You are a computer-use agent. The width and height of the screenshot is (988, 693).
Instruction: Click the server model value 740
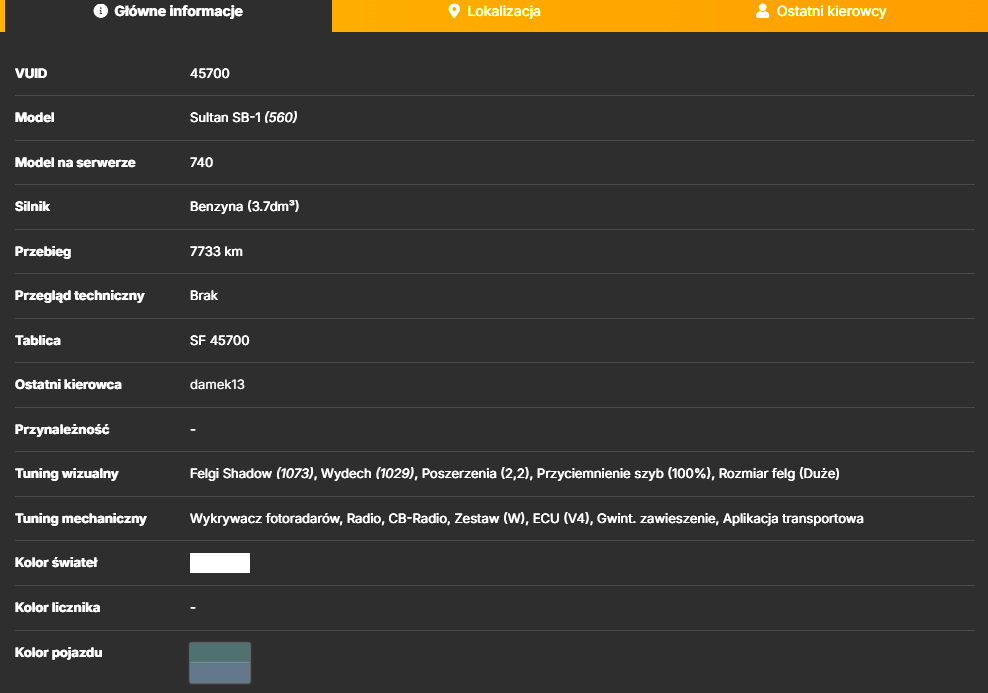201,163
